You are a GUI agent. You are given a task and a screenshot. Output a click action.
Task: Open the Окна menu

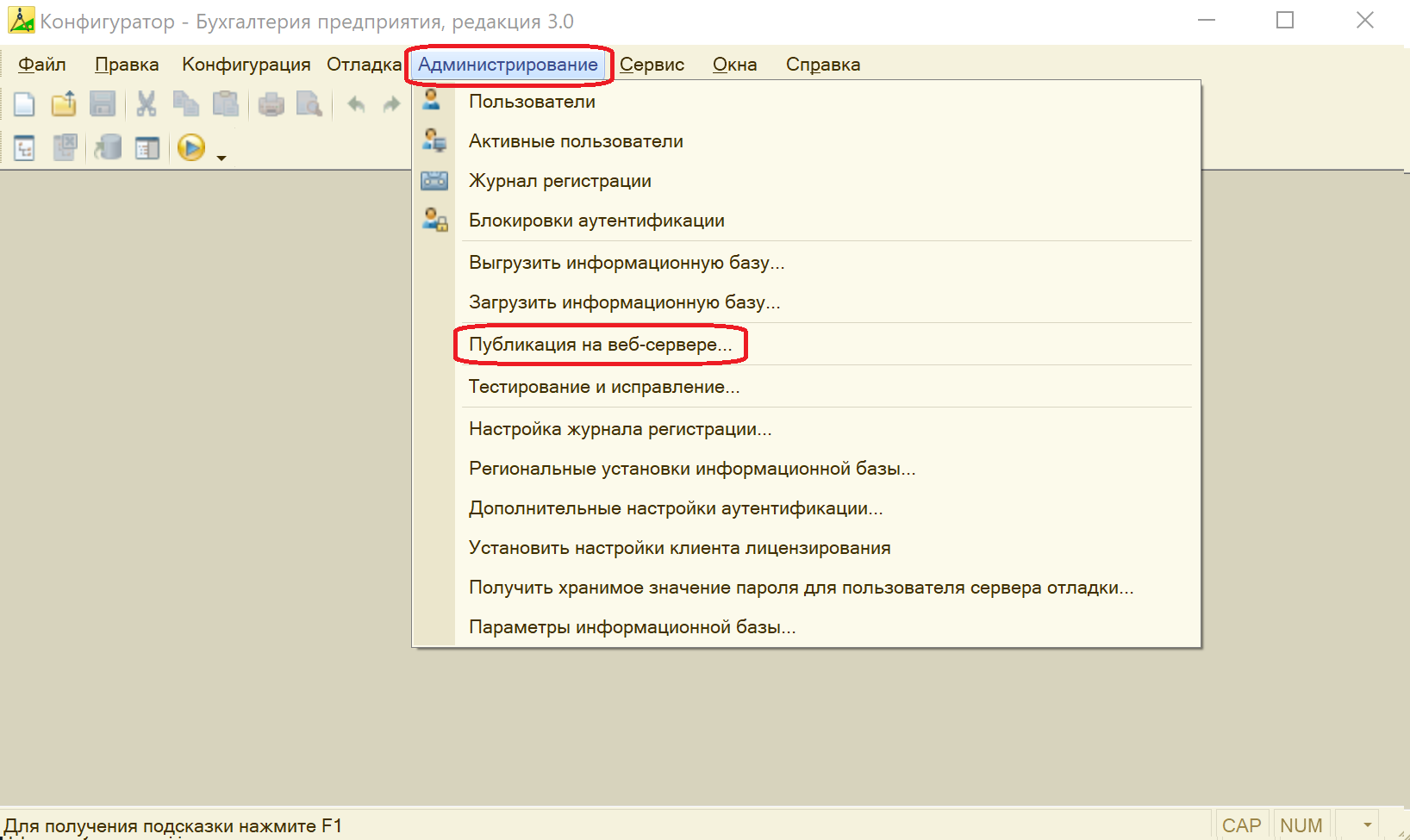734,65
